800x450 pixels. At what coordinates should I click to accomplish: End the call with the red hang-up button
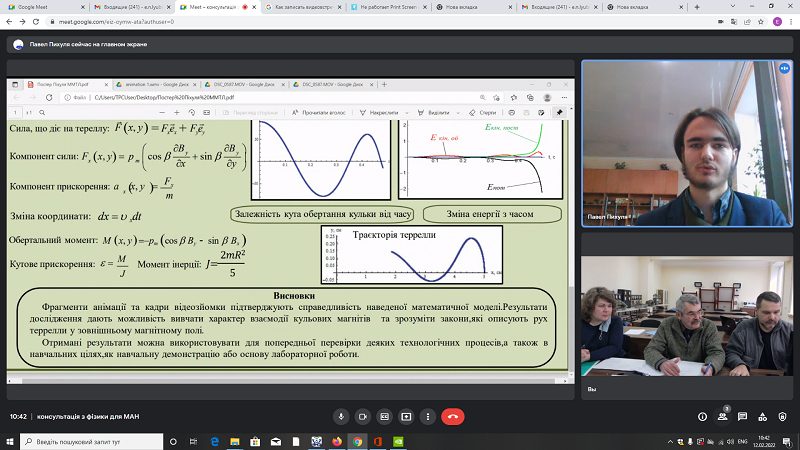pyautogui.click(x=453, y=417)
